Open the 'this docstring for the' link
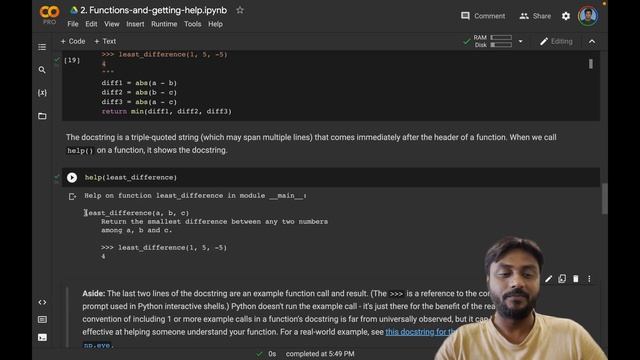 coord(420,332)
